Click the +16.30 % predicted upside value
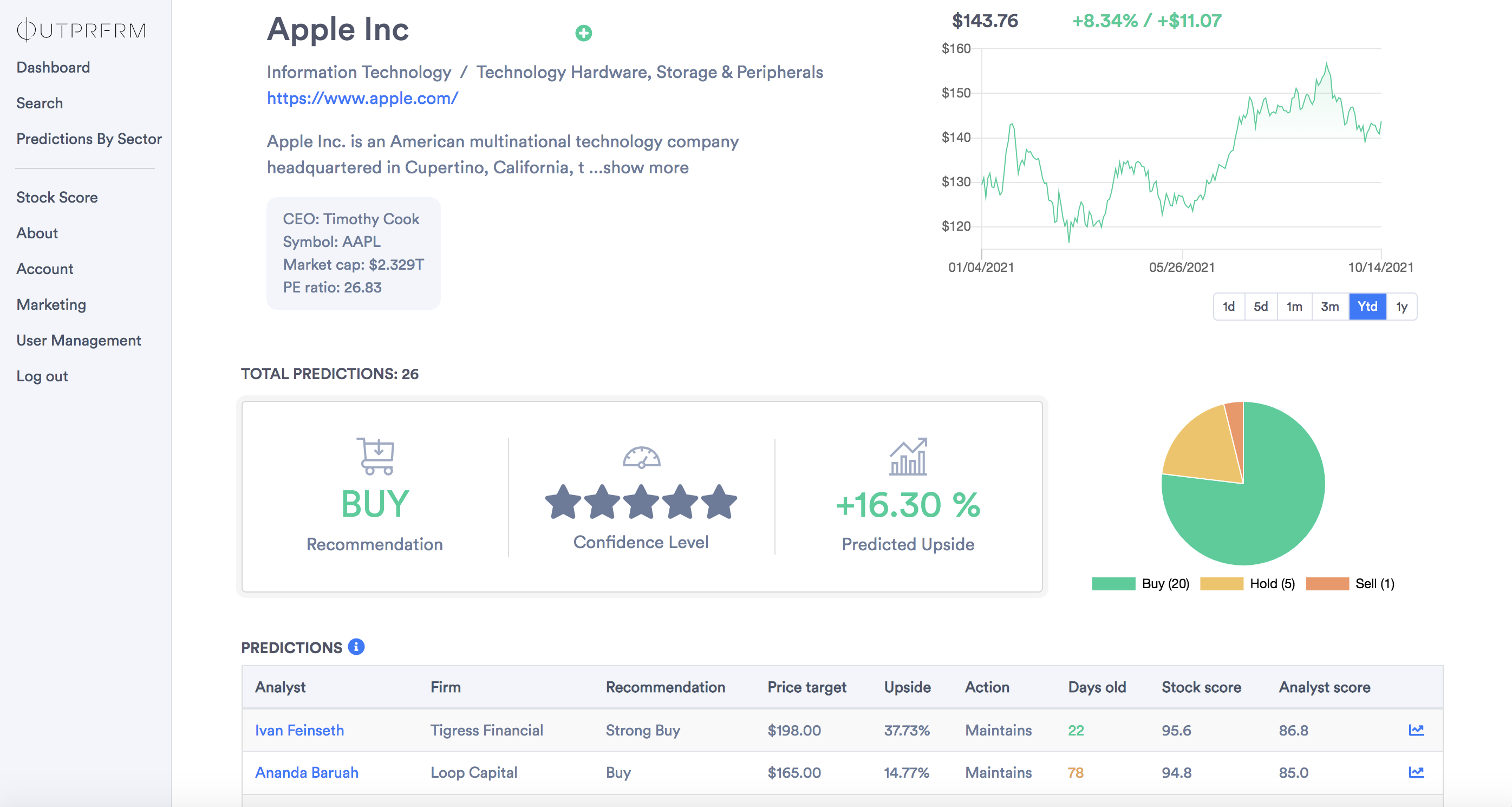This screenshot has width=1512, height=807. [908, 505]
